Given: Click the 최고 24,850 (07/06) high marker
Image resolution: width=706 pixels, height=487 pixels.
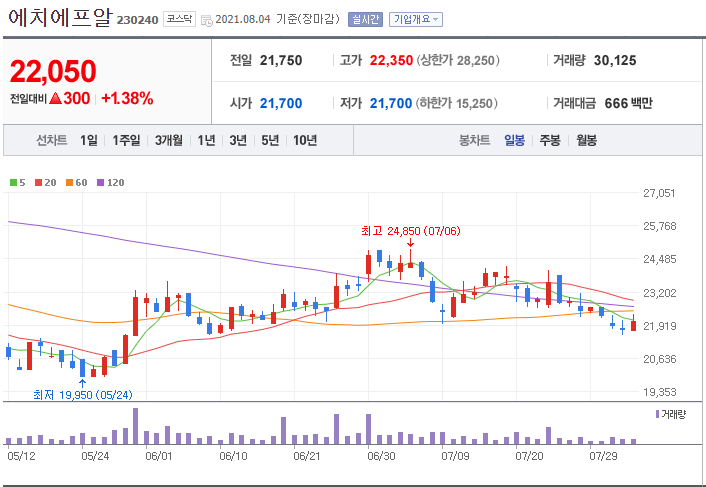Looking at the screenshot, I should pyautogui.click(x=410, y=231).
